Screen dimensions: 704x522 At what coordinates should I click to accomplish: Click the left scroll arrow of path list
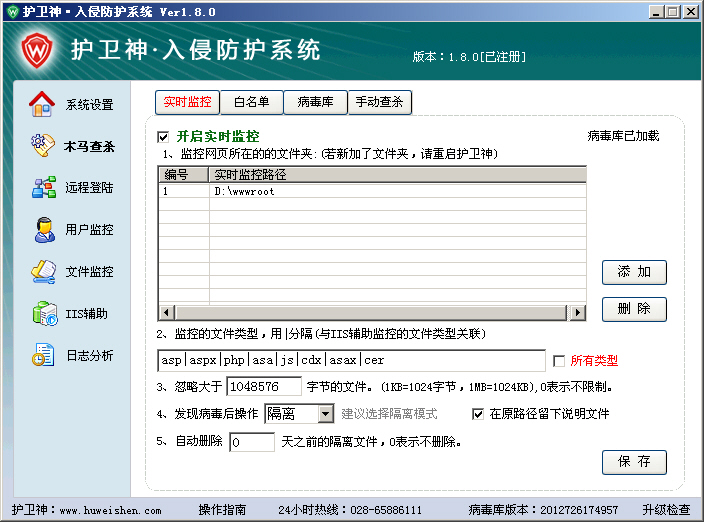tap(167, 312)
